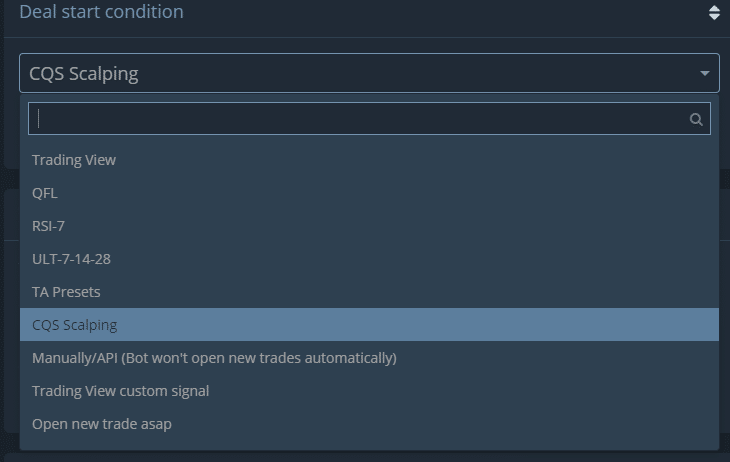Select the Trading View option
This screenshot has width=730, height=462.
[369, 160]
